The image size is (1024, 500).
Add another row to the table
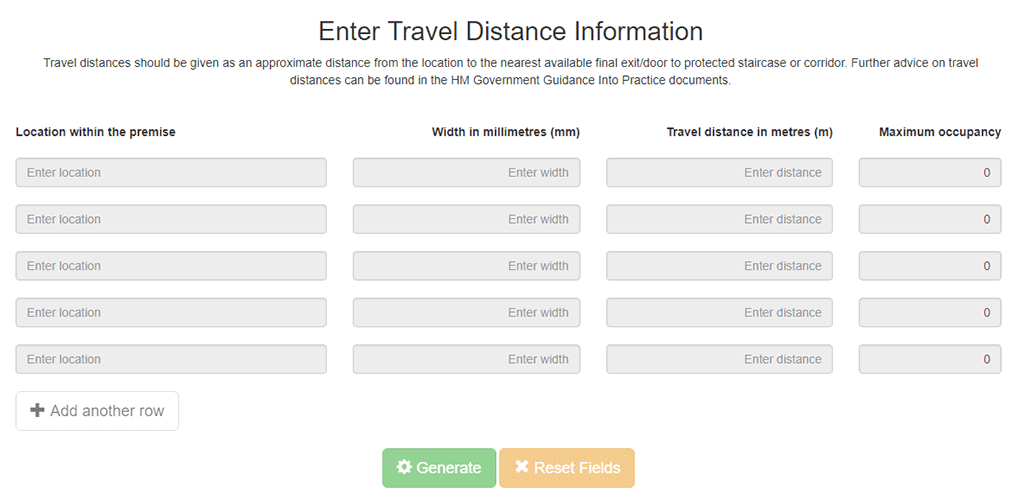pyautogui.click(x=97, y=411)
